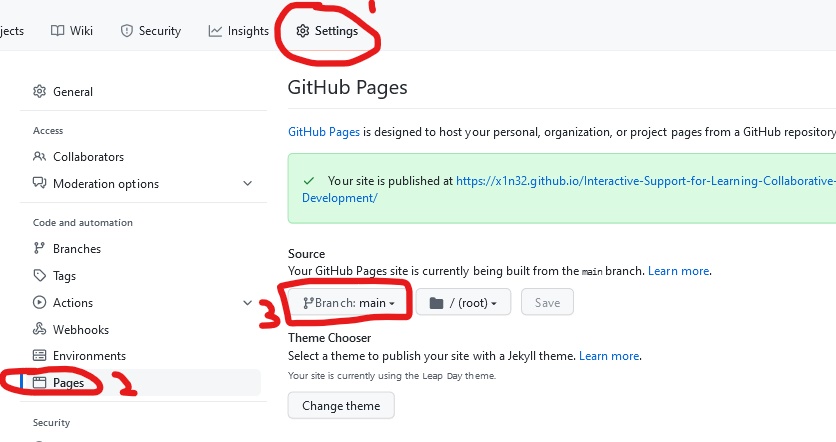The image size is (836, 442).
Task: Click Learn more link beside Source
Action: coord(678,271)
